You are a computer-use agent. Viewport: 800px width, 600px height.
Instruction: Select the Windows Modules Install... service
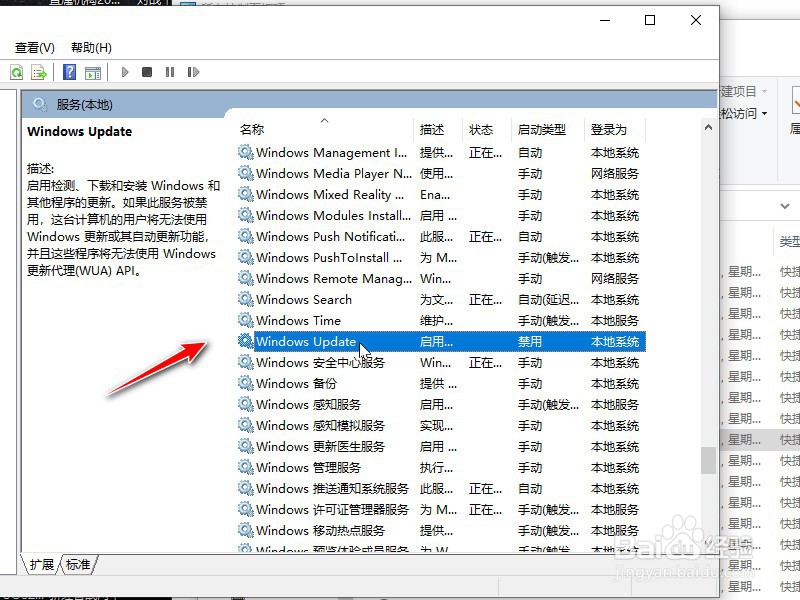click(x=441, y=215)
